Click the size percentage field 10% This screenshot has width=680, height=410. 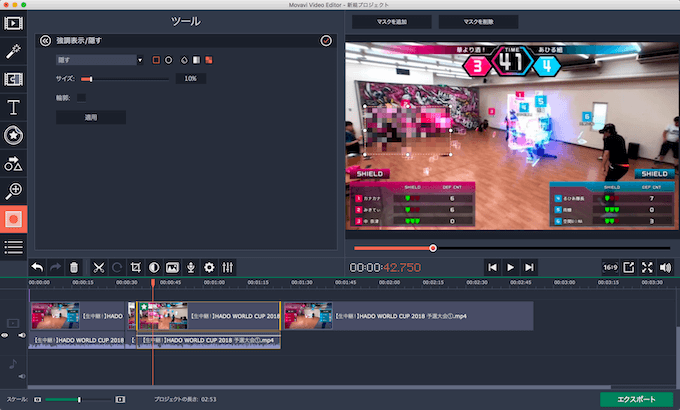[x=190, y=79]
